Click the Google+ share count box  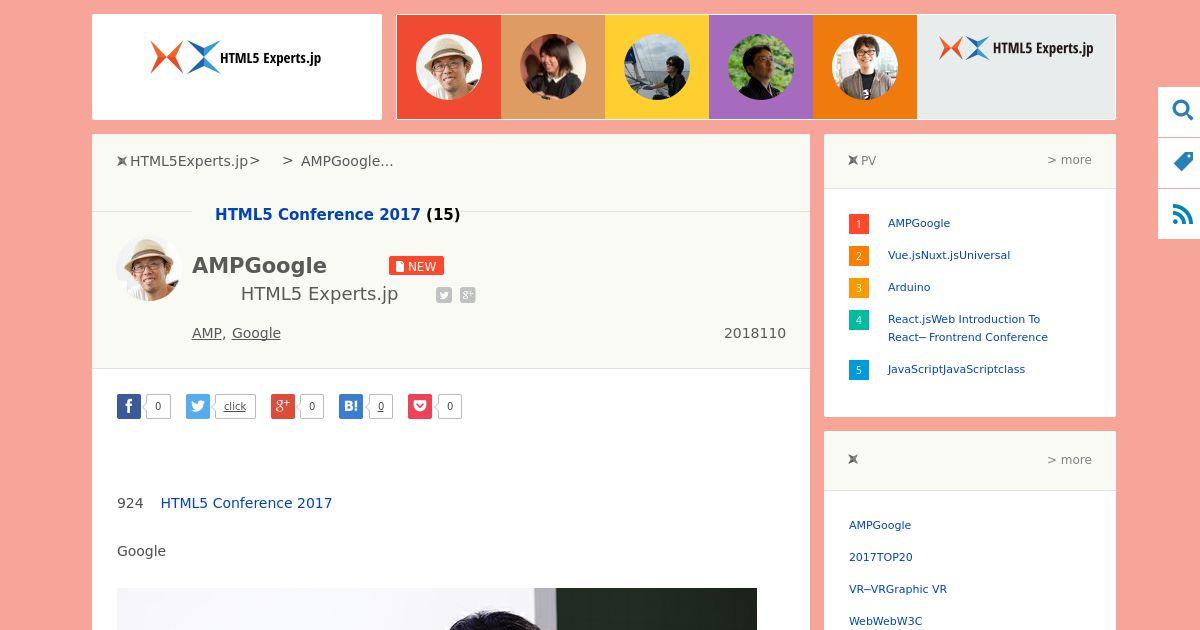[312, 406]
